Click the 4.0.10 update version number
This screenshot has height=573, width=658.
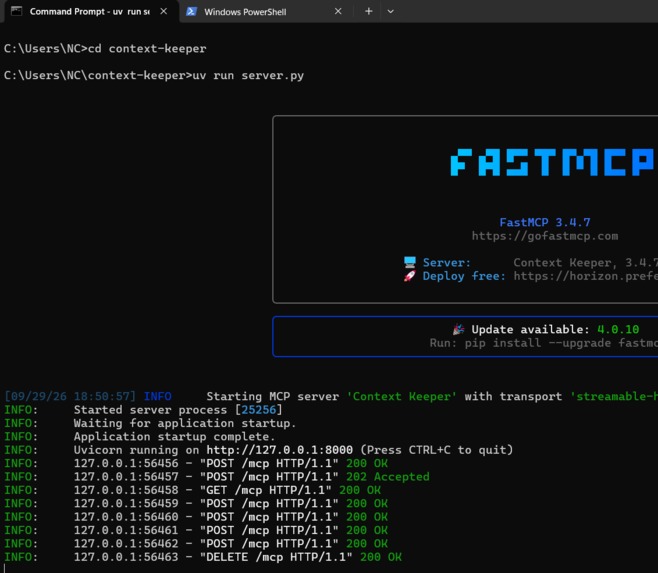pyautogui.click(x=618, y=330)
